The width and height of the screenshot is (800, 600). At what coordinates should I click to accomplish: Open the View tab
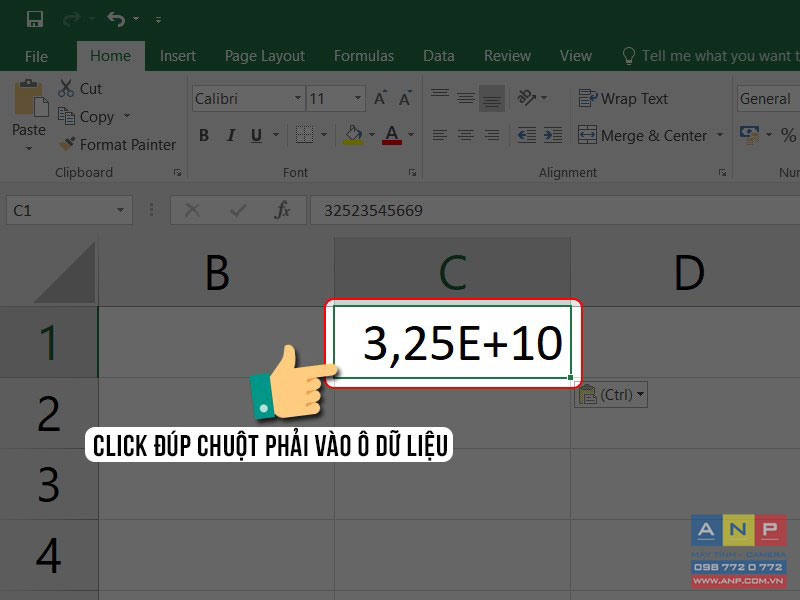click(576, 56)
